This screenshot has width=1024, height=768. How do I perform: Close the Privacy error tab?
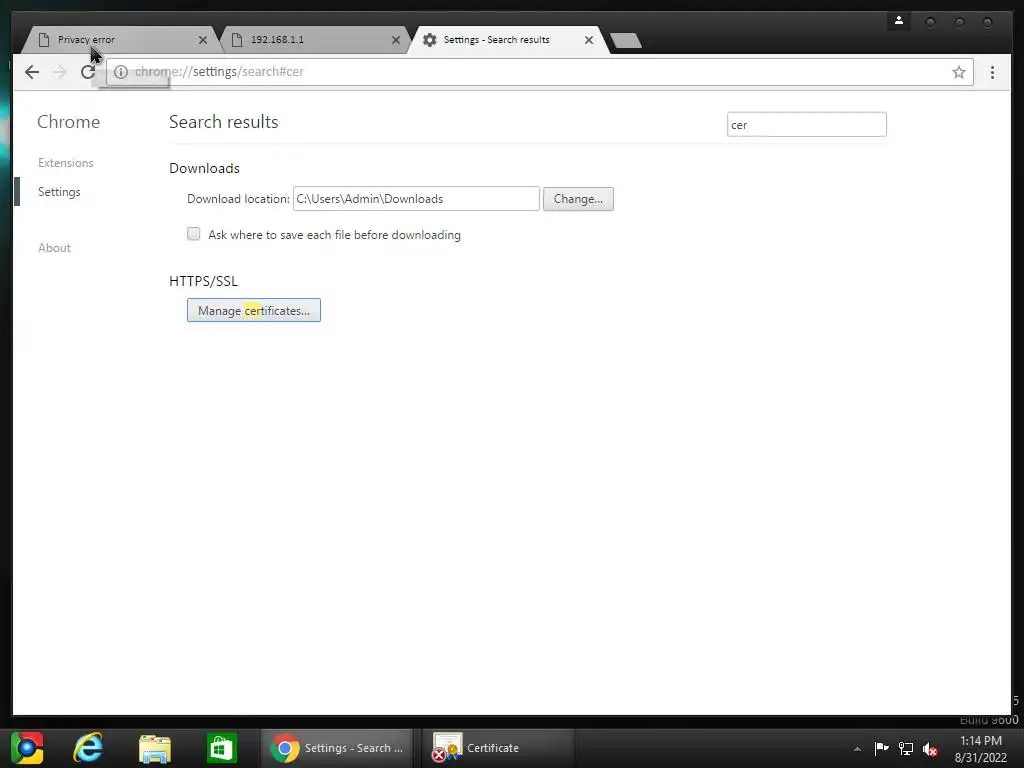point(202,40)
